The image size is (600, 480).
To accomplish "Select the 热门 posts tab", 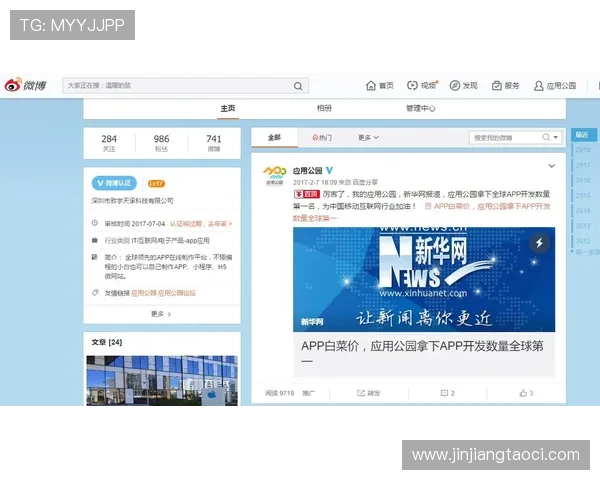I will click(x=322, y=137).
